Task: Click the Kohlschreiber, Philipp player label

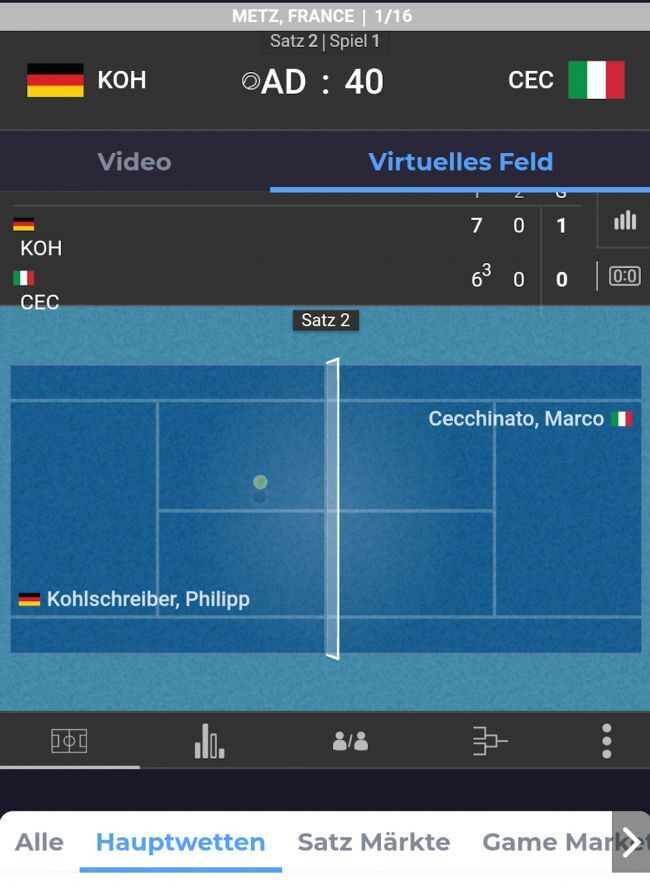Action: pos(147,599)
